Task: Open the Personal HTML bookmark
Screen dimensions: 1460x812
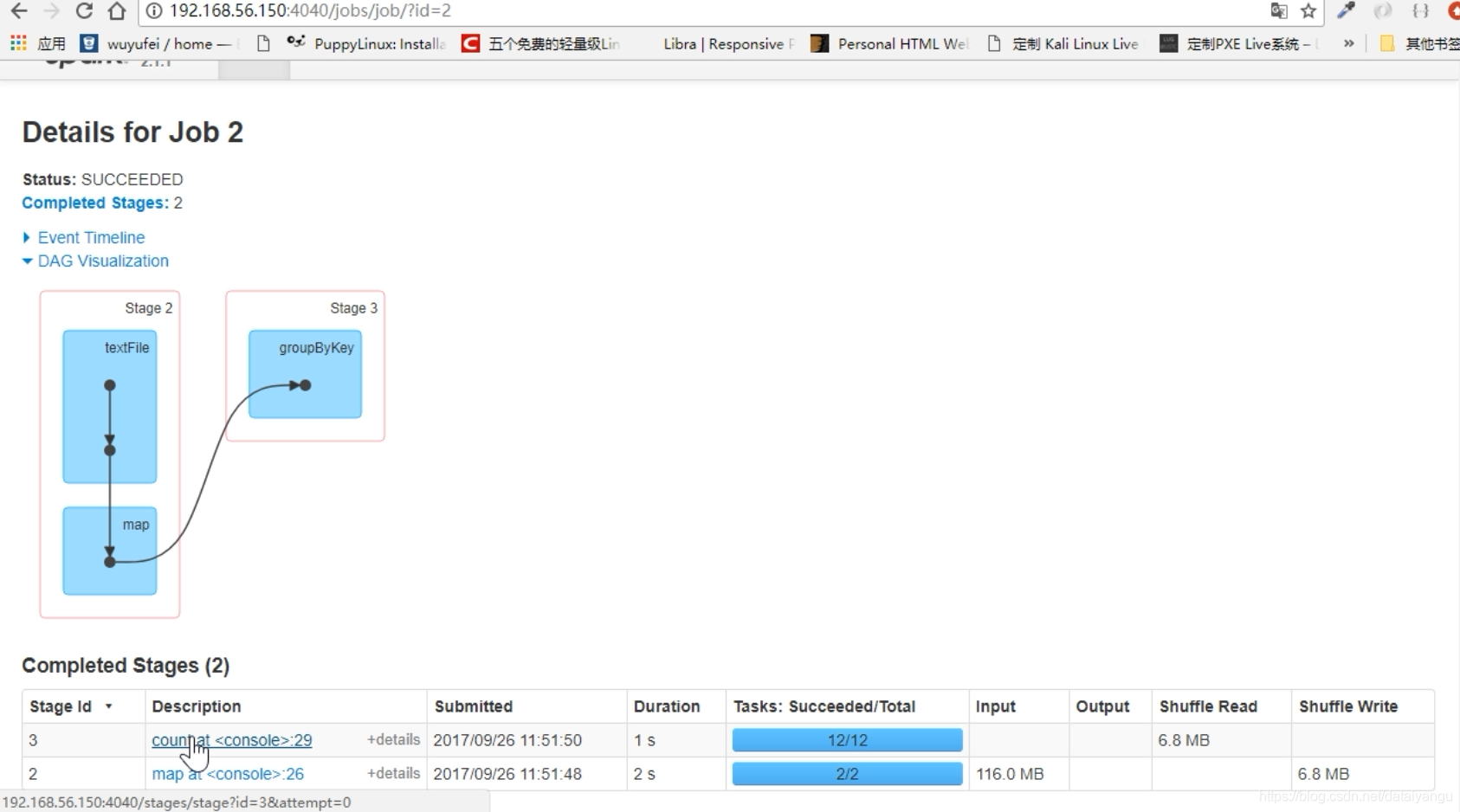Action: click(x=888, y=43)
